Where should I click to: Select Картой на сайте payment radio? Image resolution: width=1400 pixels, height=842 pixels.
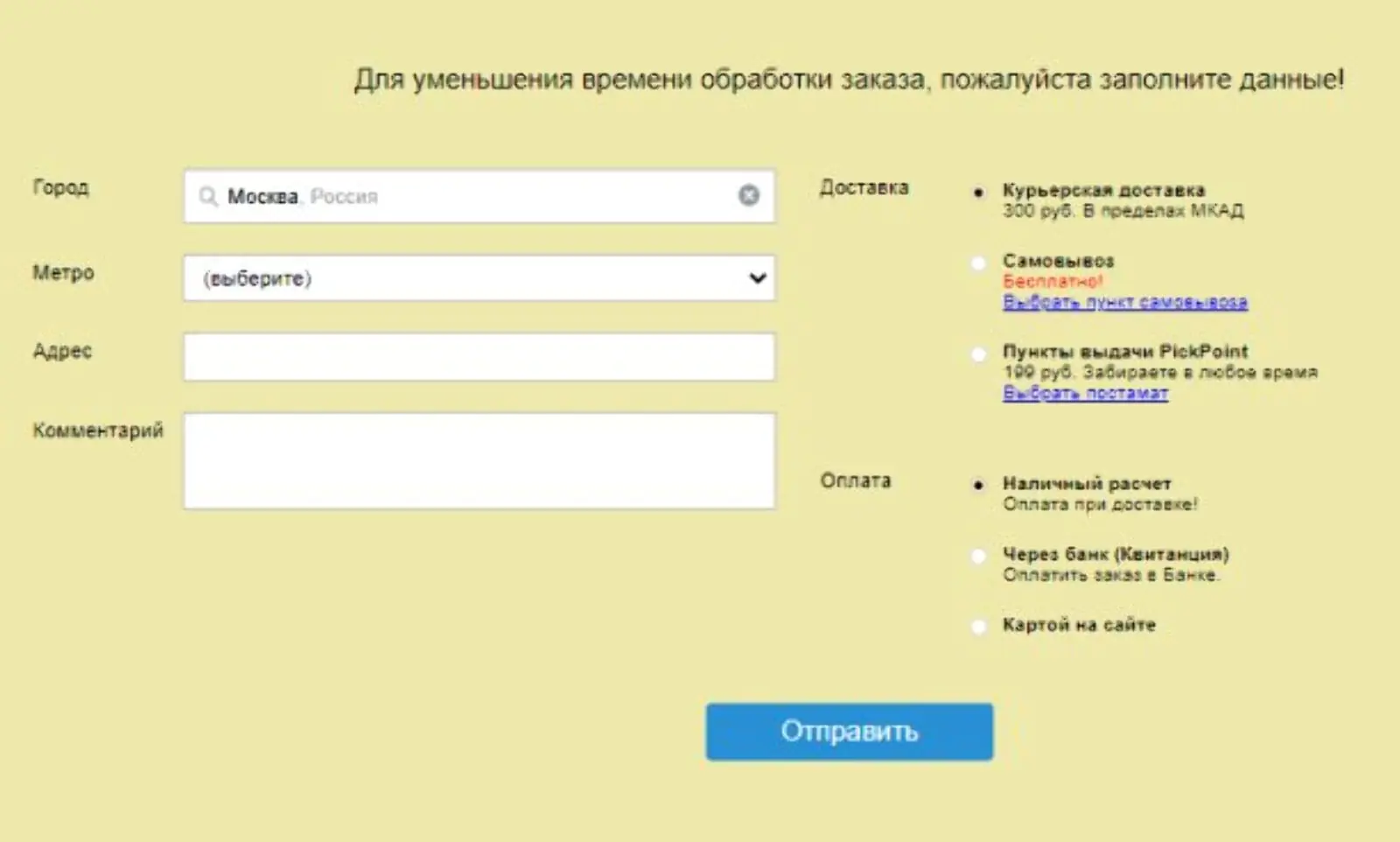pyautogui.click(x=978, y=626)
